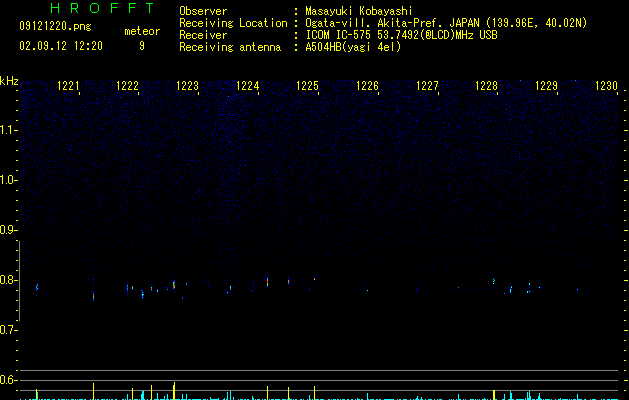Click the 0.7 kHz axis label
The image size is (629, 400).
click(x=8, y=330)
